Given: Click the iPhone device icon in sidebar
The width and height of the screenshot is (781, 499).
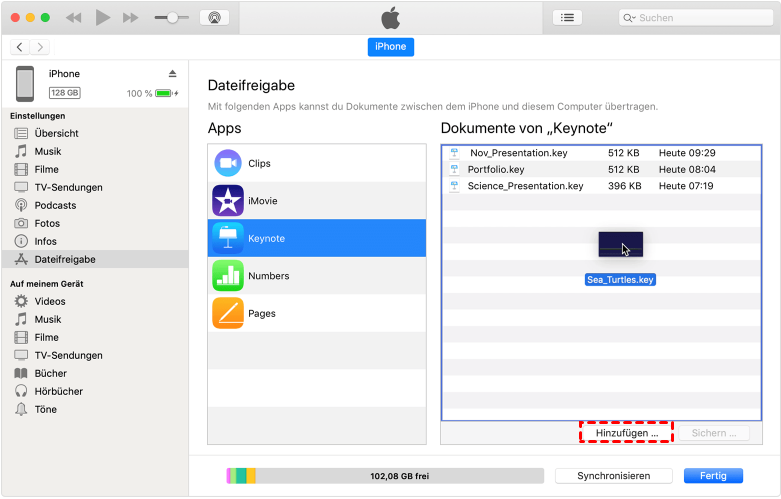Looking at the screenshot, I should pyautogui.click(x=25, y=84).
